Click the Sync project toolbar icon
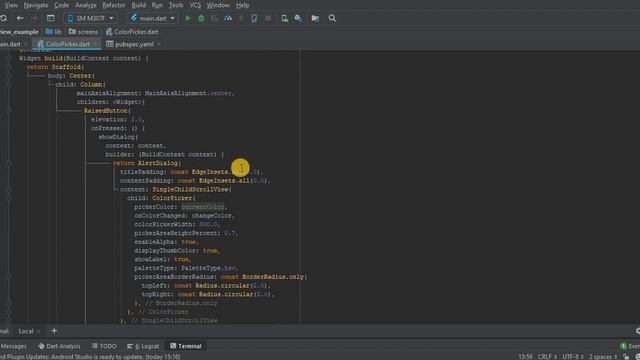 [4, 18]
